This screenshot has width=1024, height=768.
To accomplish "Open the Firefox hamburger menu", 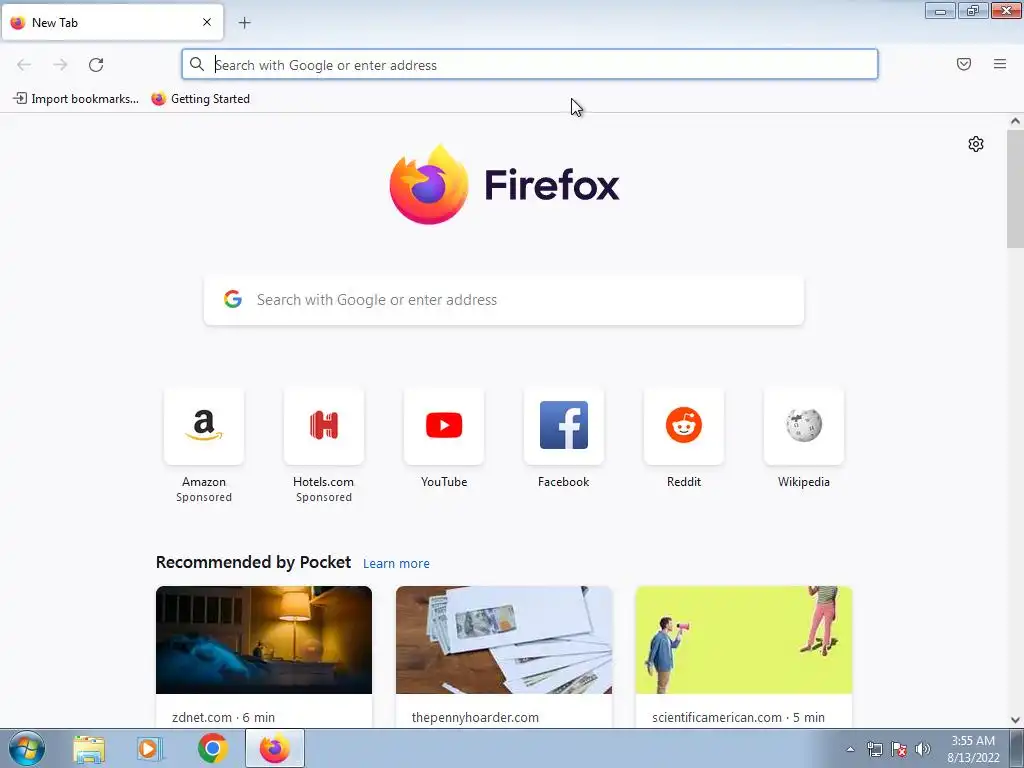I will click(999, 64).
